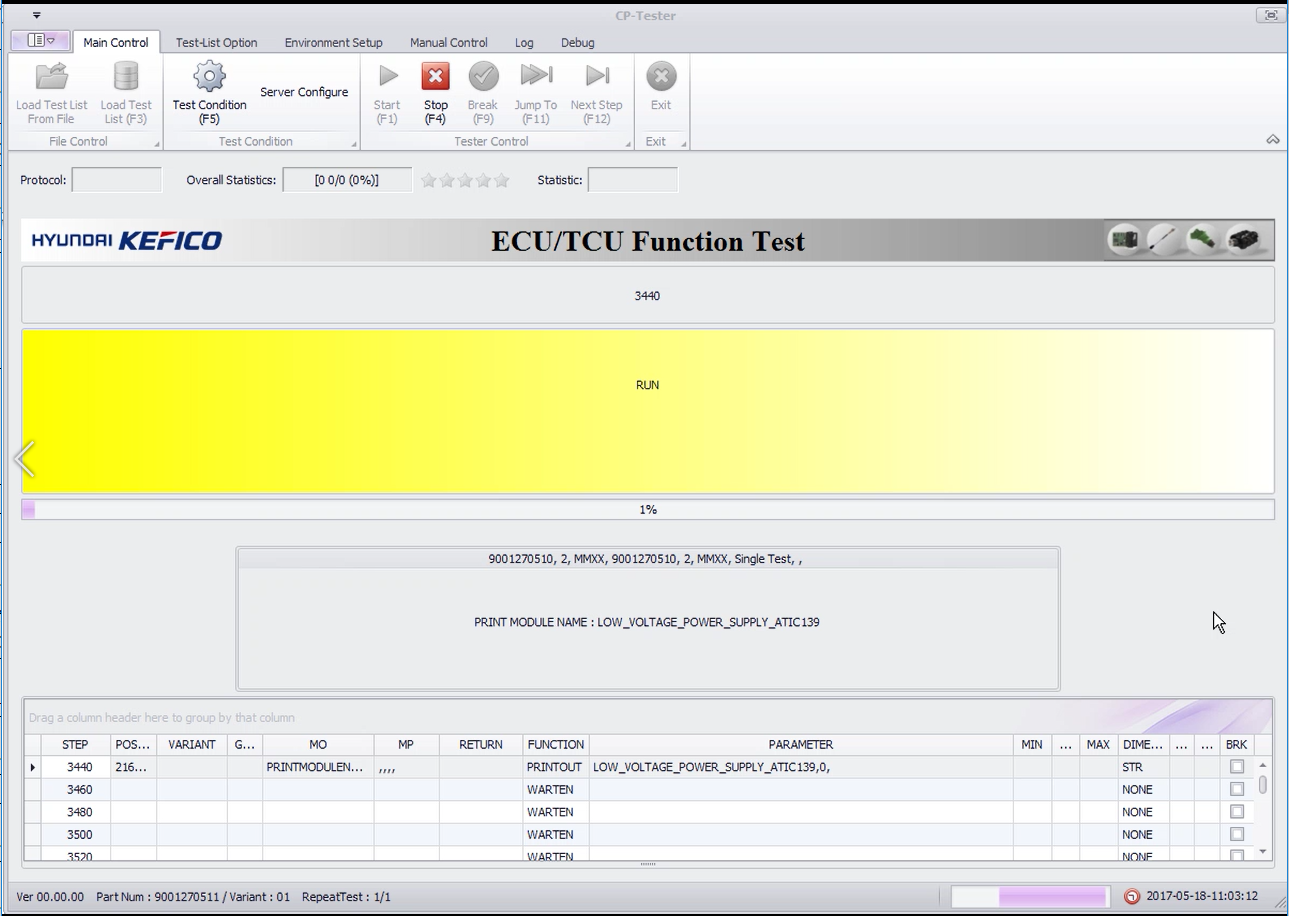
Task: Toggle the BRK checkbox for step 3460
Action: [x=1237, y=789]
